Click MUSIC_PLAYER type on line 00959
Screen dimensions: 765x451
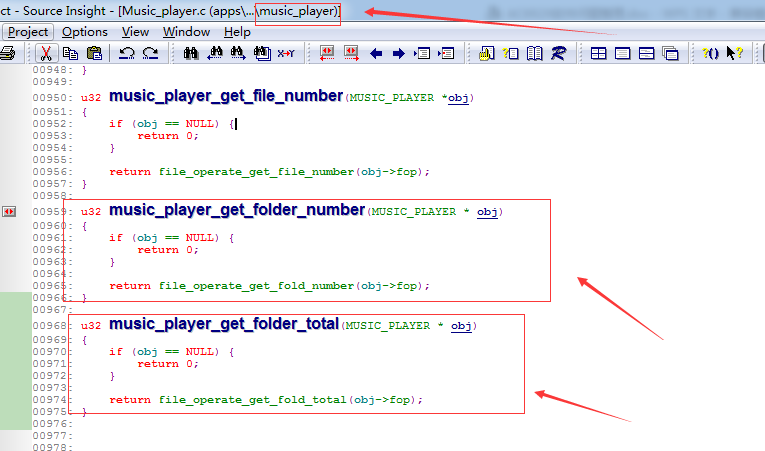(414, 212)
